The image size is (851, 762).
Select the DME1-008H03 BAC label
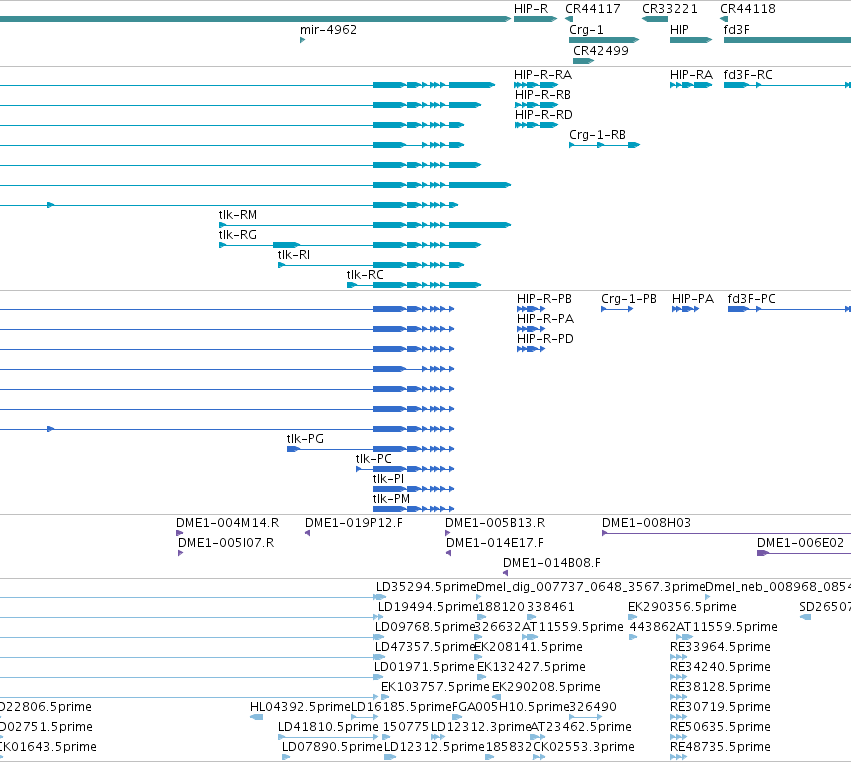pos(646,523)
